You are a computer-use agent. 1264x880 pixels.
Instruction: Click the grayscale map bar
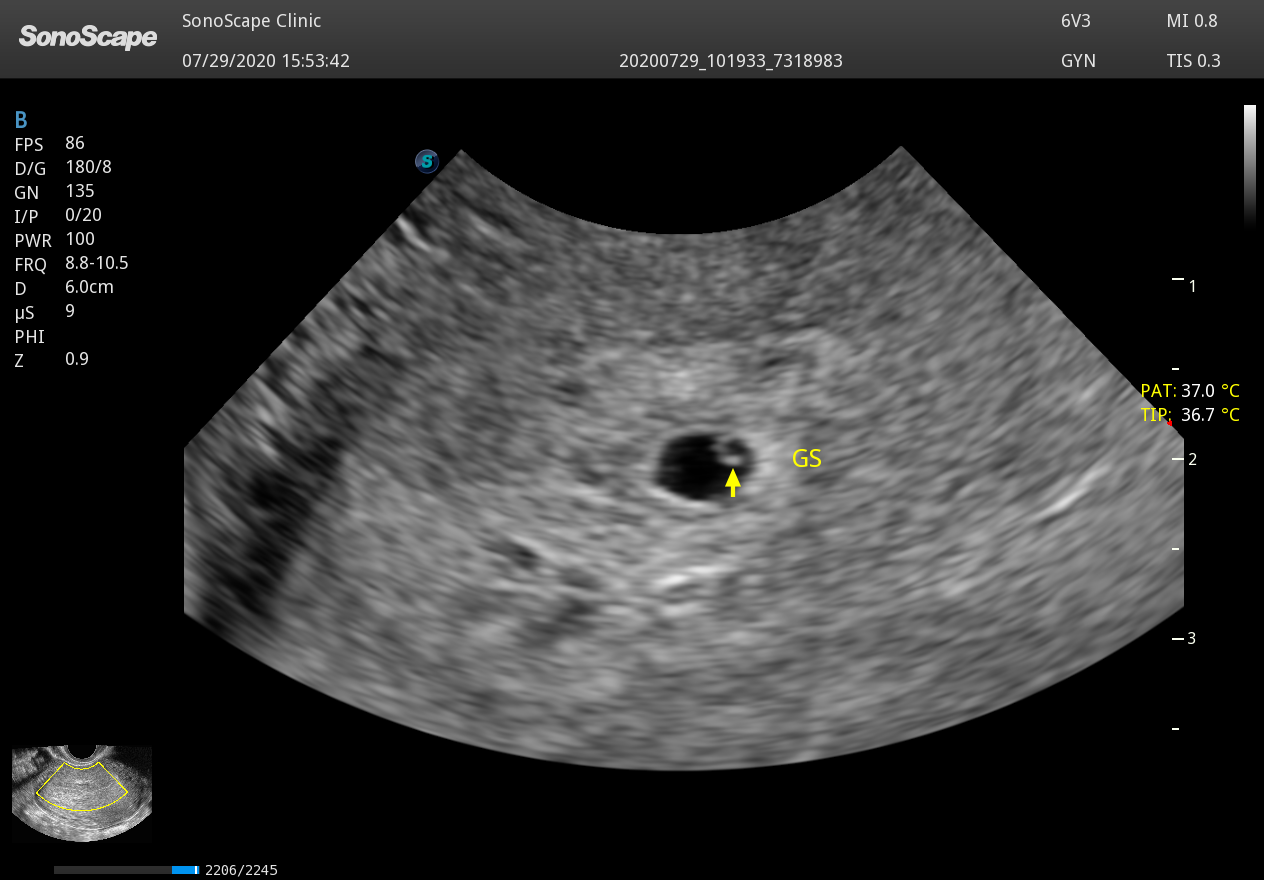pos(1249,166)
